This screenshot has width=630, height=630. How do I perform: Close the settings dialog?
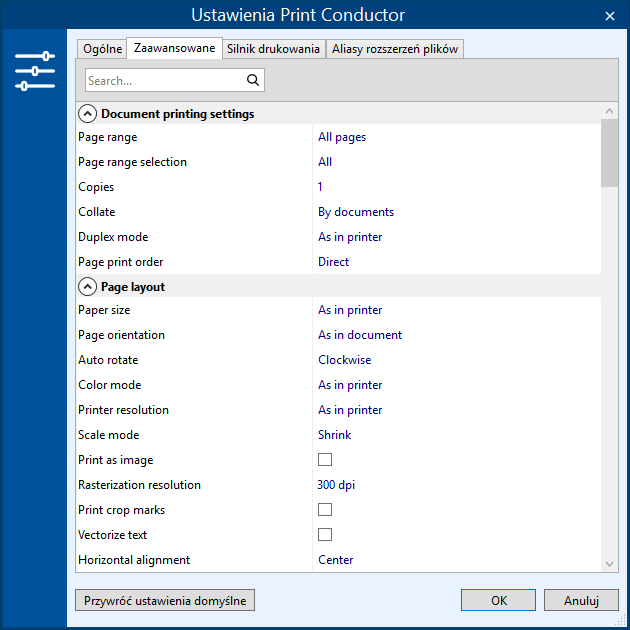(610, 16)
